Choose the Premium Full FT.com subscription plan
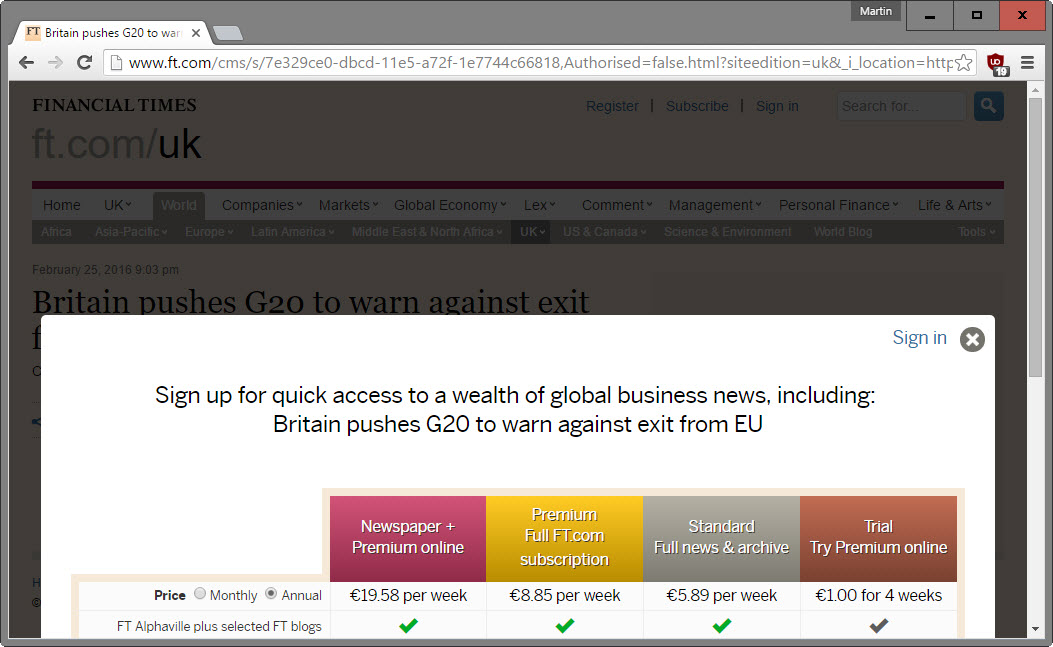Viewport: 1053px width, 647px height. 564,538
